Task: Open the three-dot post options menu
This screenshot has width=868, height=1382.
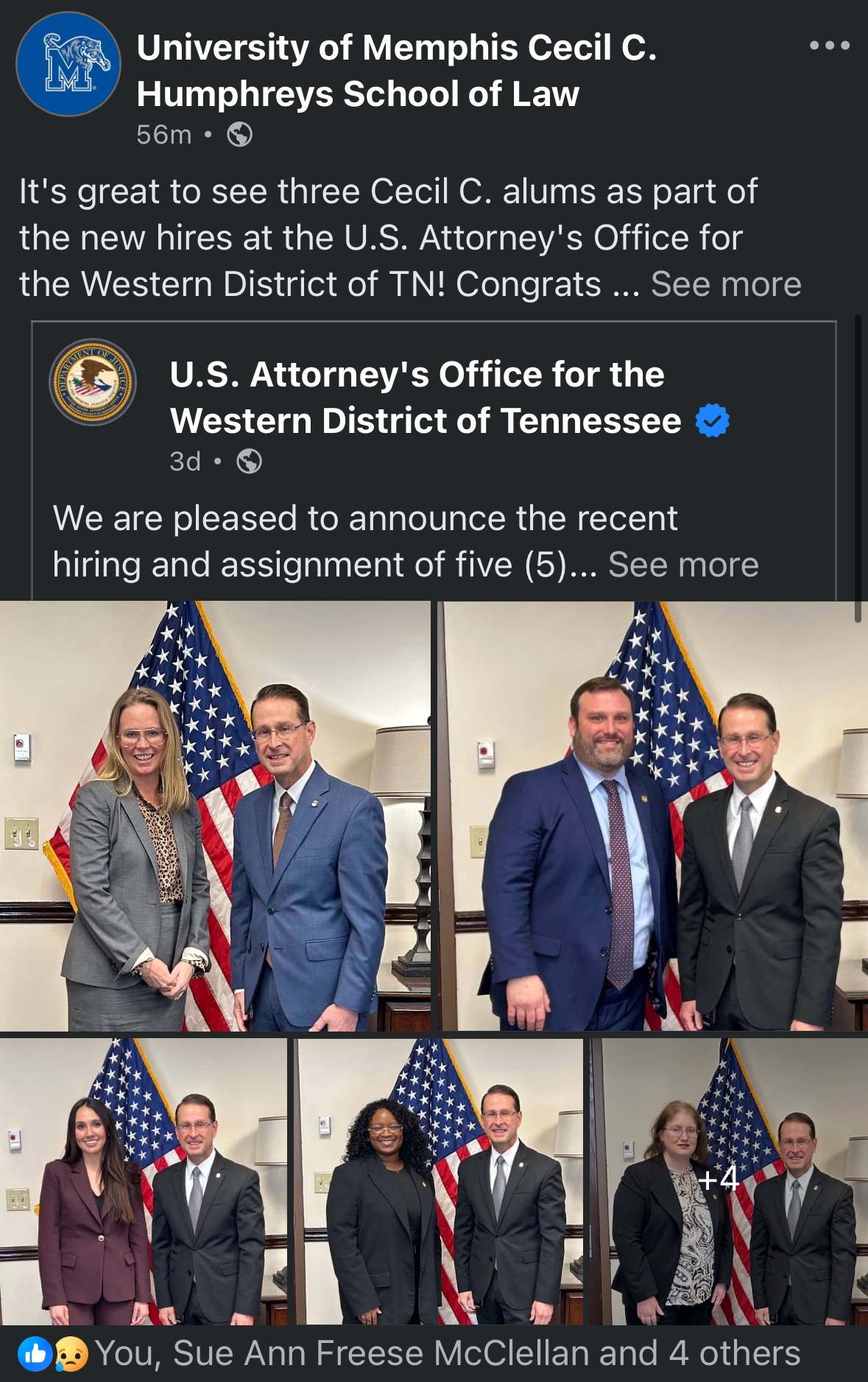Action: pos(830,46)
